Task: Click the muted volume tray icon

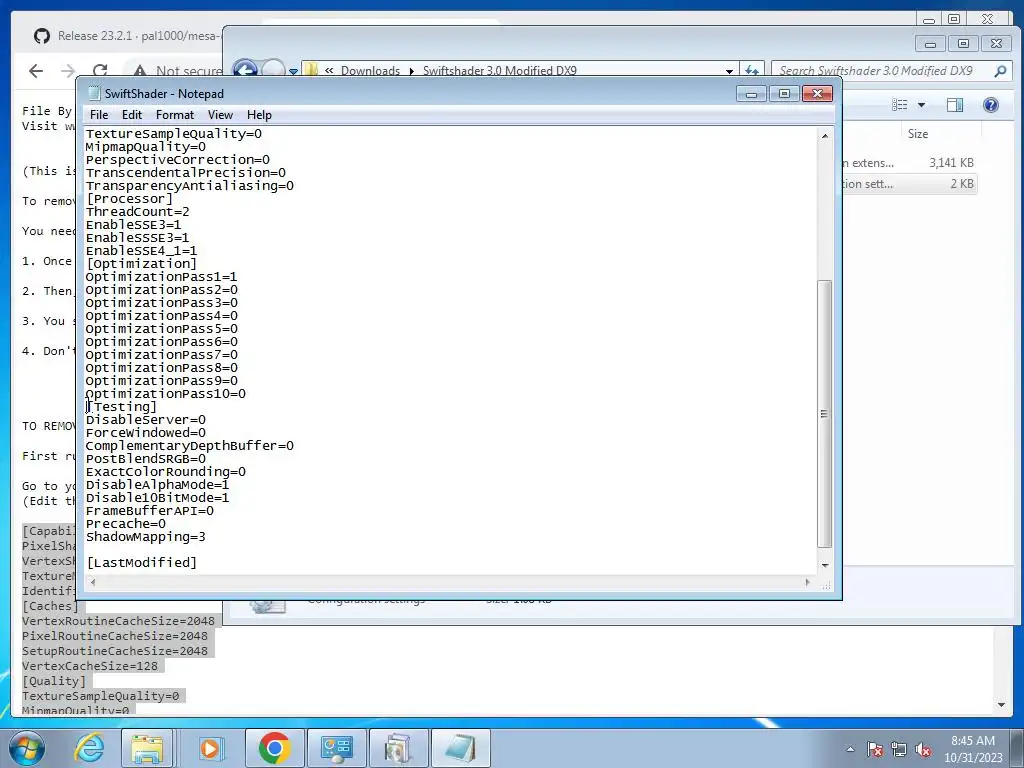Action: point(923,749)
